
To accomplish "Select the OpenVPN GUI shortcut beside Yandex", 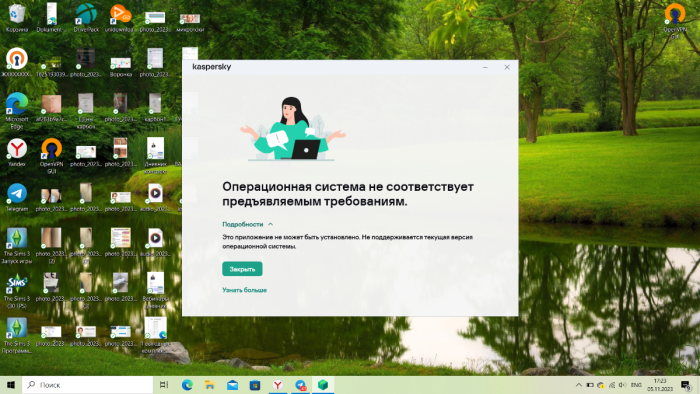I will tap(51, 156).
